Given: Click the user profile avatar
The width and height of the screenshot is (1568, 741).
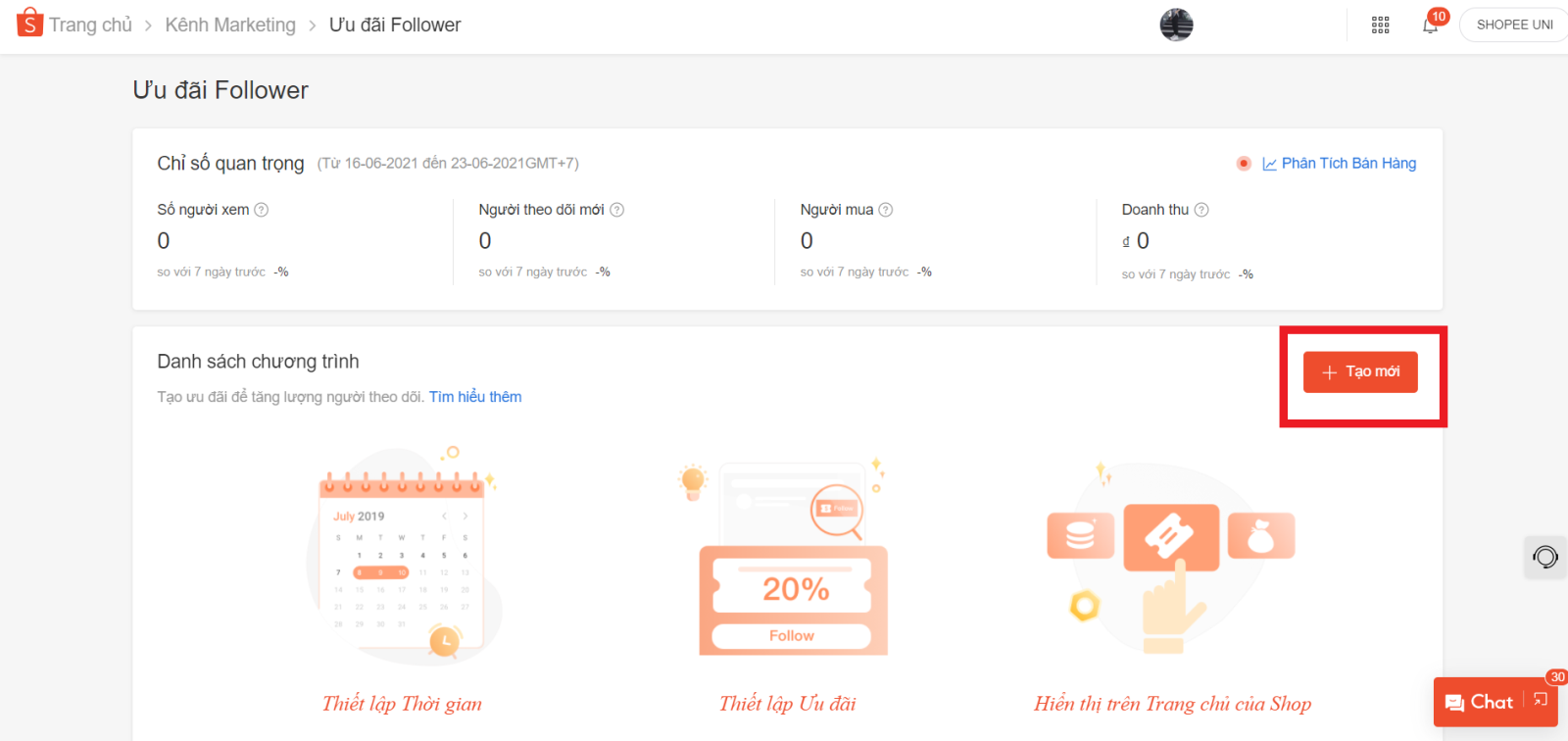Looking at the screenshot, I should [1176, 25].
